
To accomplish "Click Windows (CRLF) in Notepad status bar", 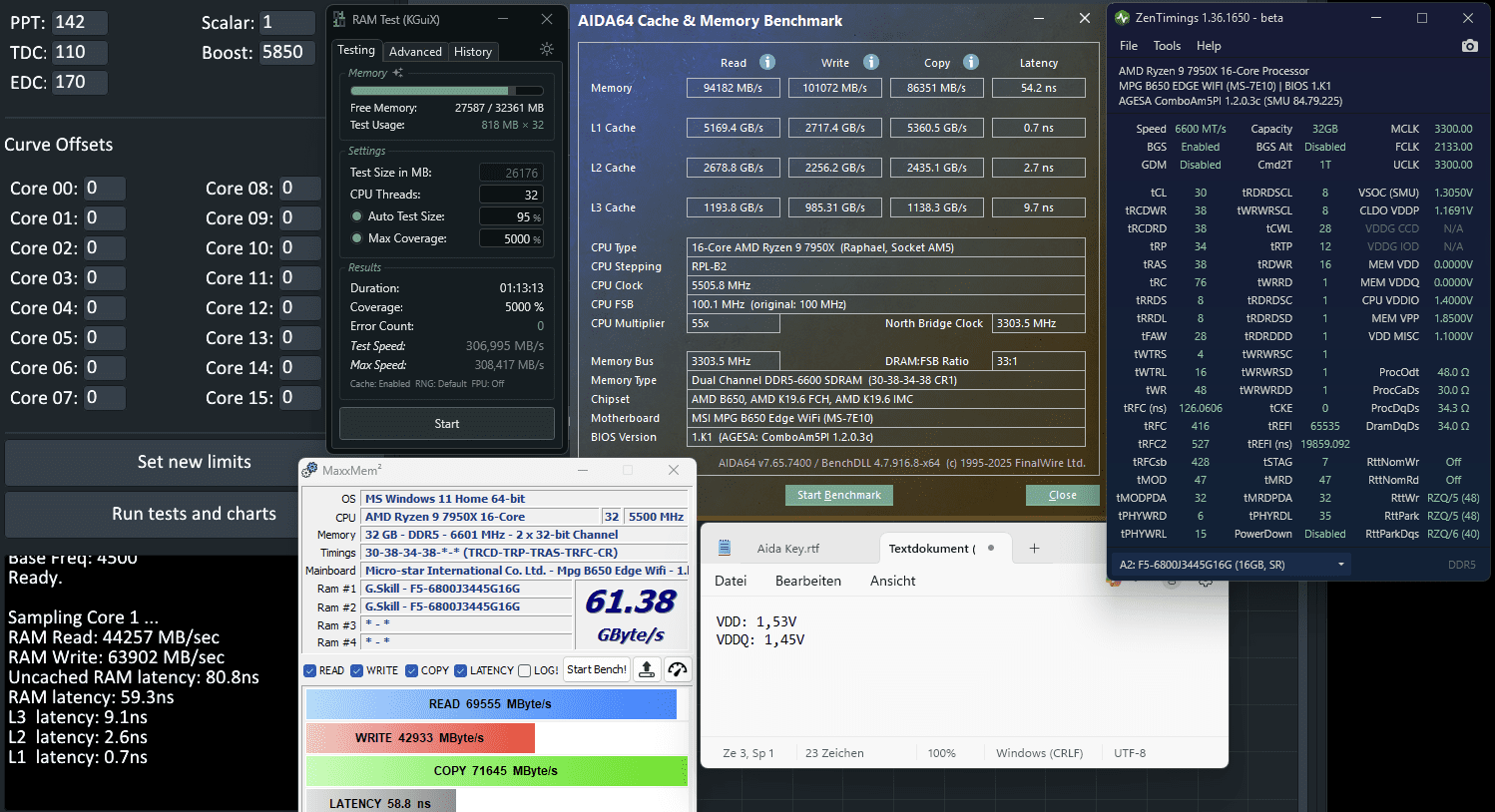I will pyautogui.click(x=1039, y=753).
